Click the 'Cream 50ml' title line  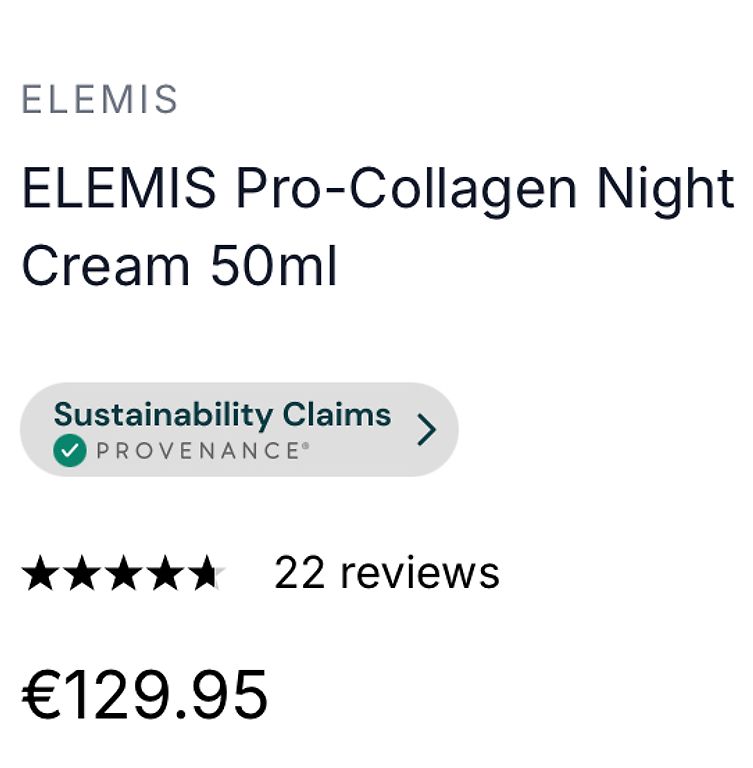180,265
